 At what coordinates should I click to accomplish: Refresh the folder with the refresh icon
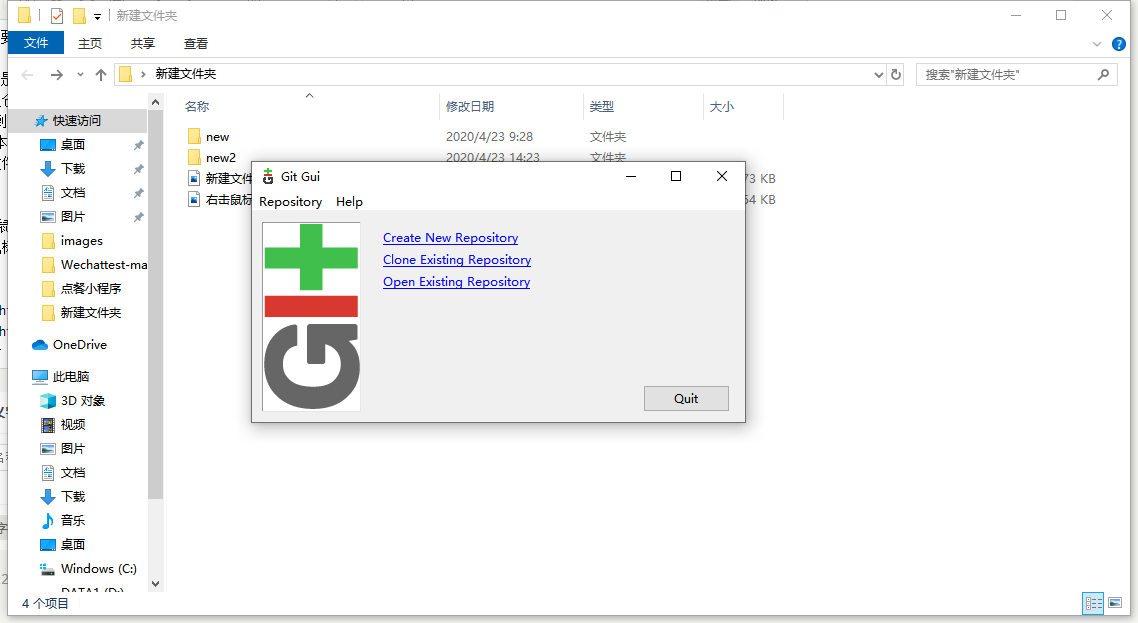click(x=896, y=75)
